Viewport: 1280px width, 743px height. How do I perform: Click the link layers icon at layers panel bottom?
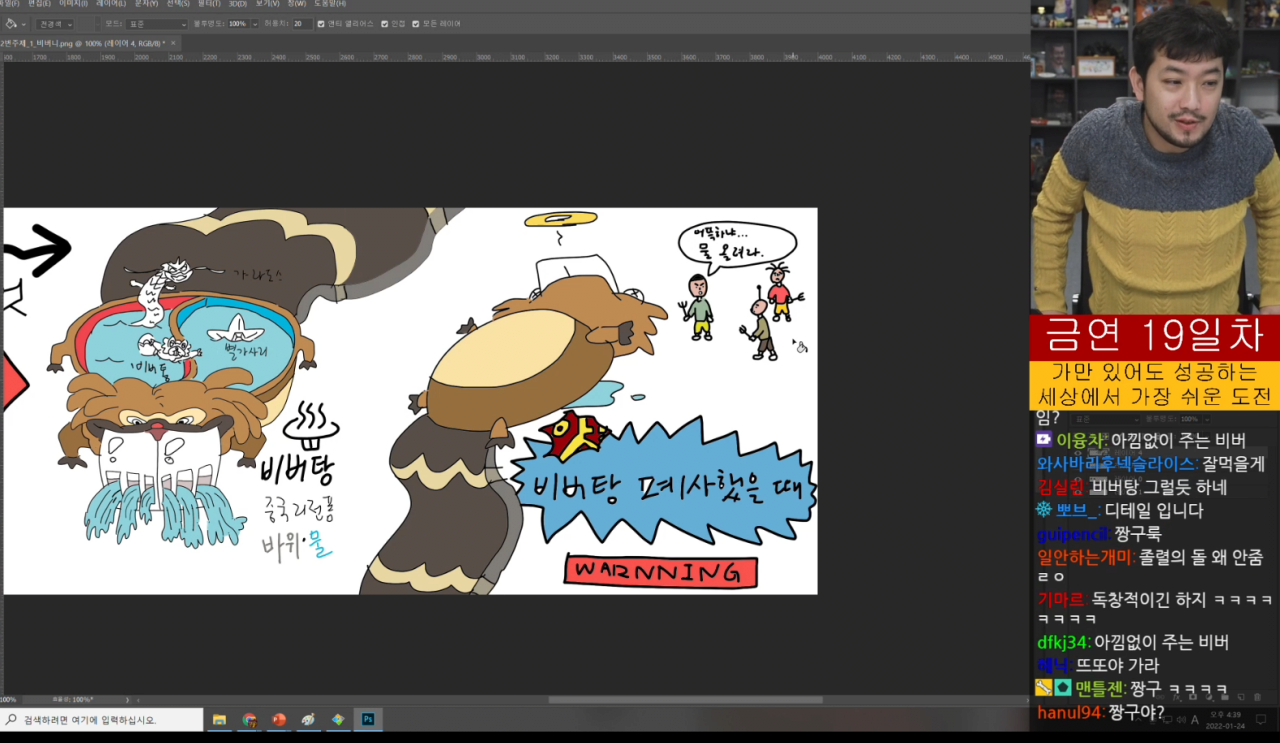click(1160, 697)
